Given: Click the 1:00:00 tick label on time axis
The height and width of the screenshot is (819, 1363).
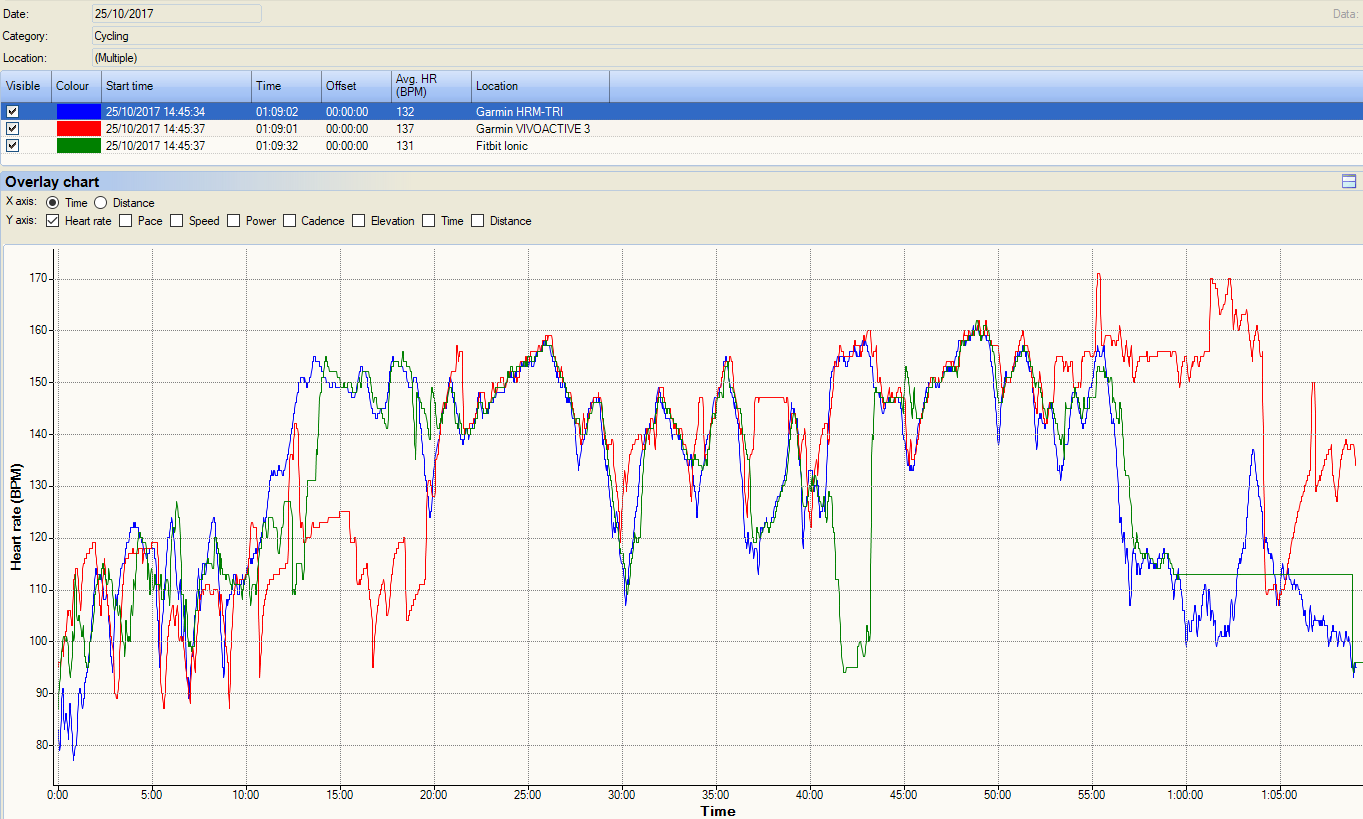Looking at the screenshot, I should coord(1185,795).
